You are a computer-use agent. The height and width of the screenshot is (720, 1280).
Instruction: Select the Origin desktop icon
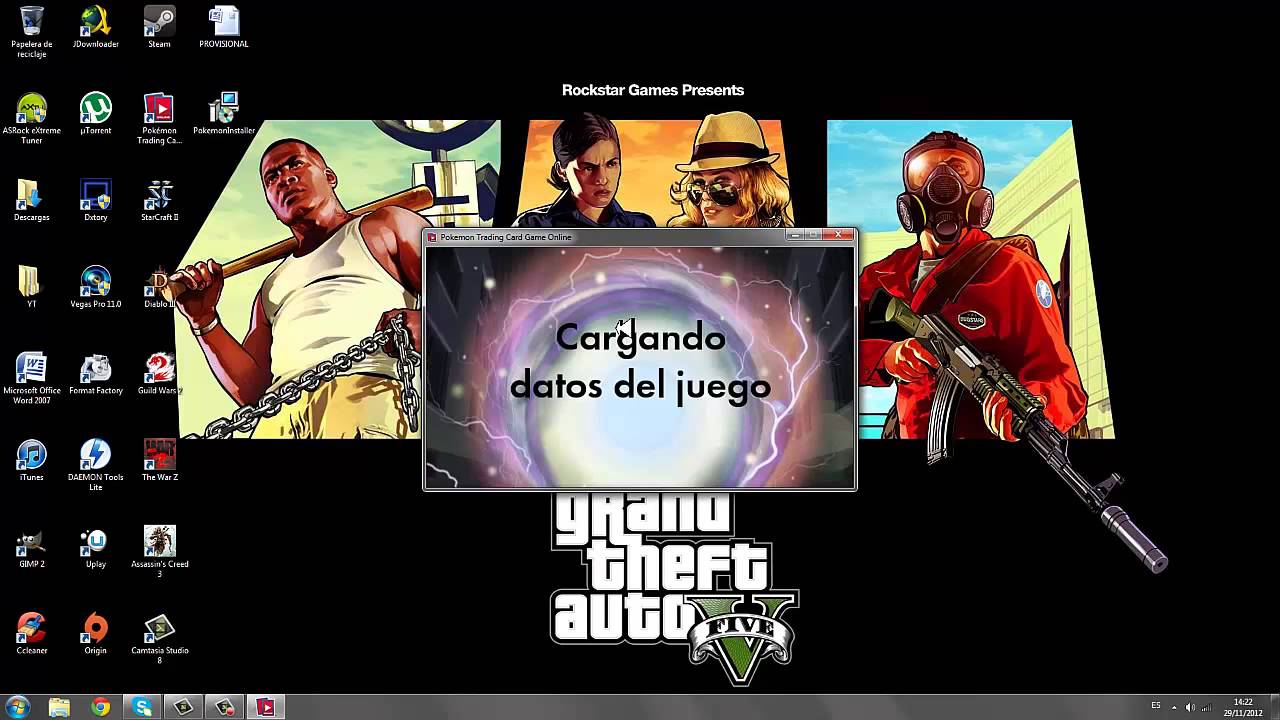[x=96, y=634]
